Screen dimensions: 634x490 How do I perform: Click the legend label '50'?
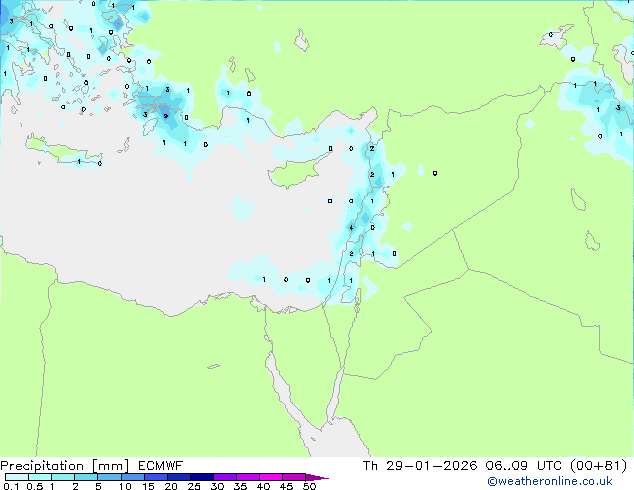[309, 486]
